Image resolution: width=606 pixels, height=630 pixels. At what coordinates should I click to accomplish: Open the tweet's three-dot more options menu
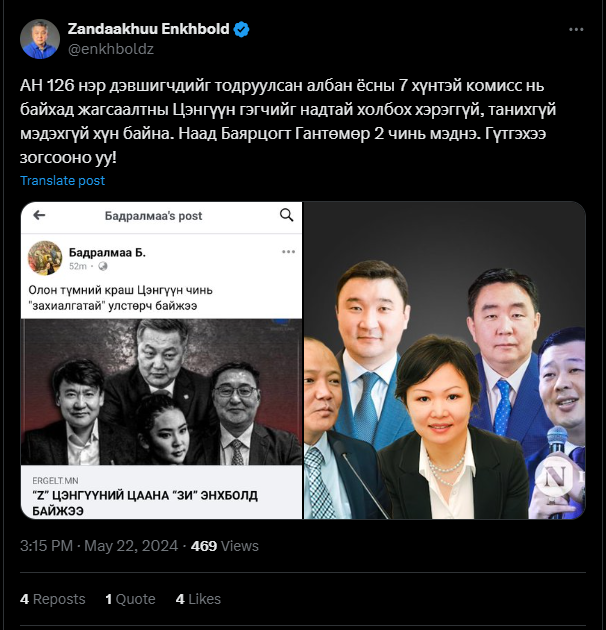pos(576,29)
